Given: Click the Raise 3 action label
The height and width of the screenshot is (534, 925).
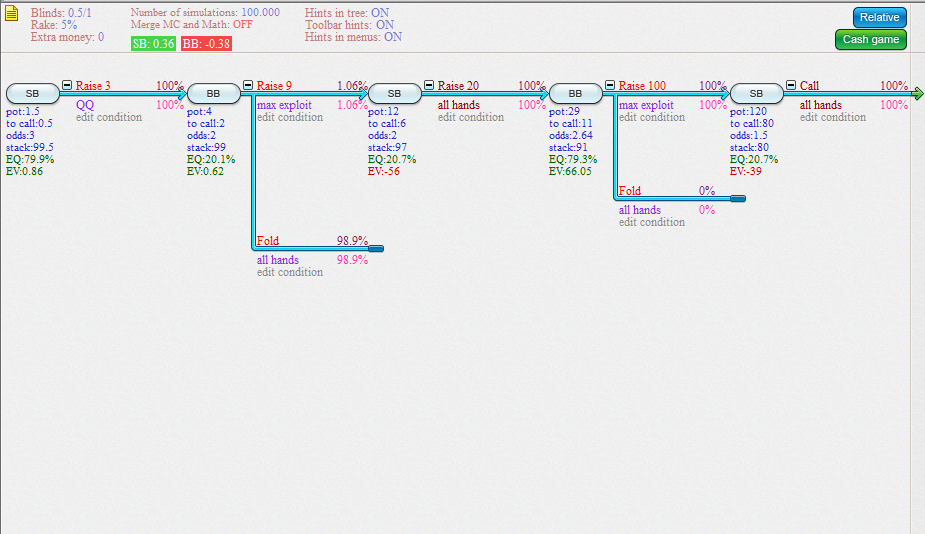Looking at the screenshot, I should coord(93,86).
